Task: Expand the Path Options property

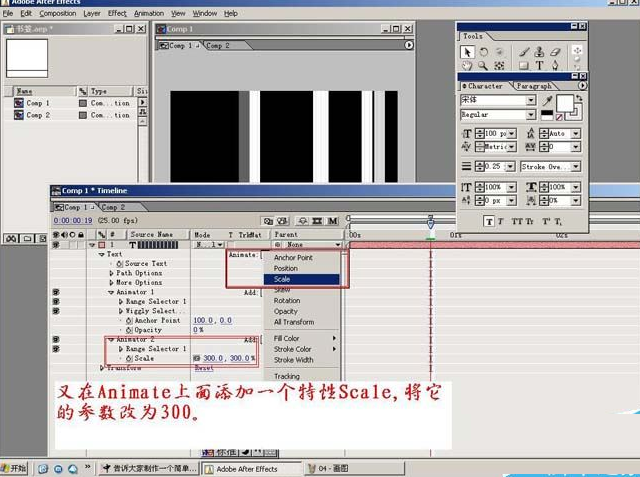Action: (x=111, y=273)
